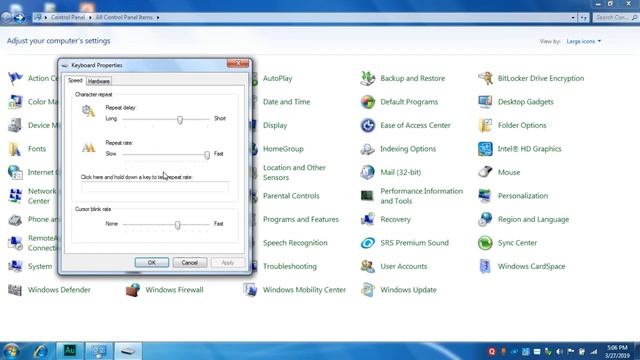Open address bar history dropdown arrow
Image resolution: width=640 pixels, height=360 pixels.
point(573,18)
